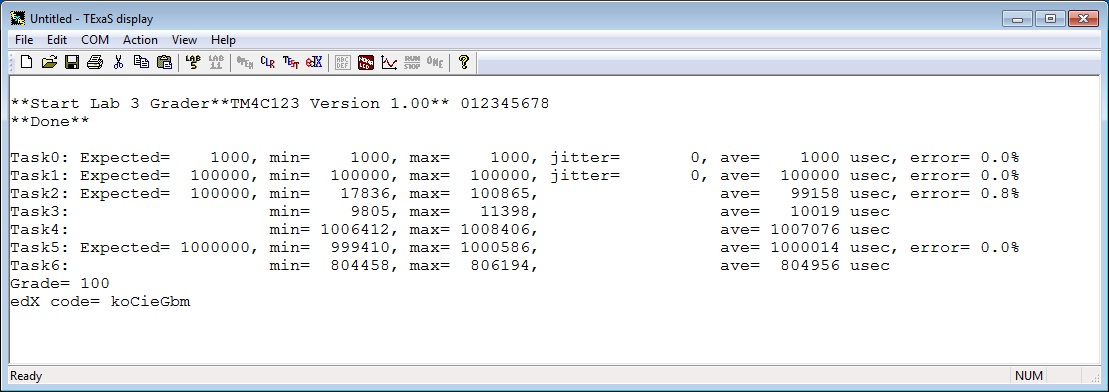Open the line graph plot icon

point(388,62)
